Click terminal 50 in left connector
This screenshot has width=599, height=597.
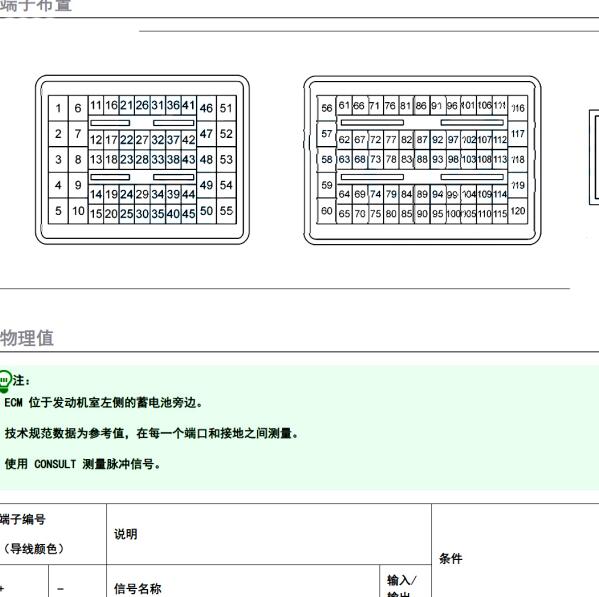point(206,211)
